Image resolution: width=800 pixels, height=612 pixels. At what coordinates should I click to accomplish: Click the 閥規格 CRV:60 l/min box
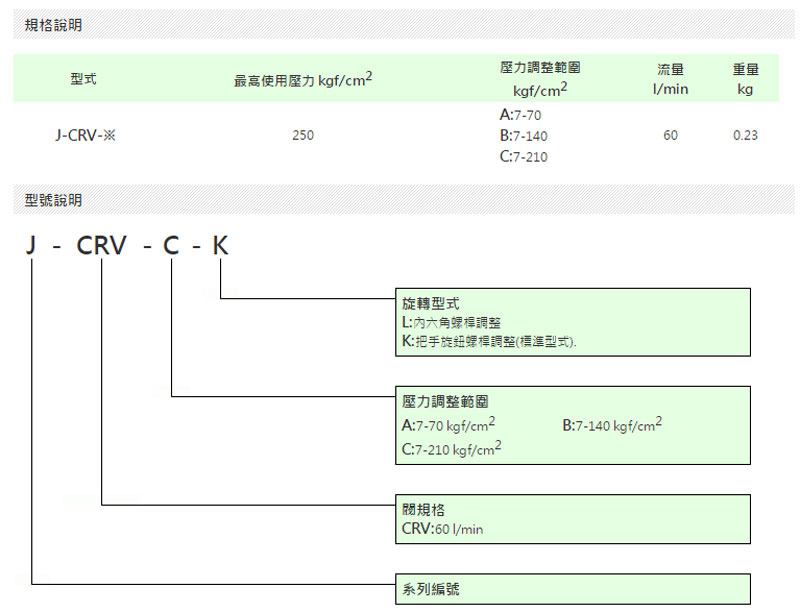pyautogui.click(x=572, y=519)
